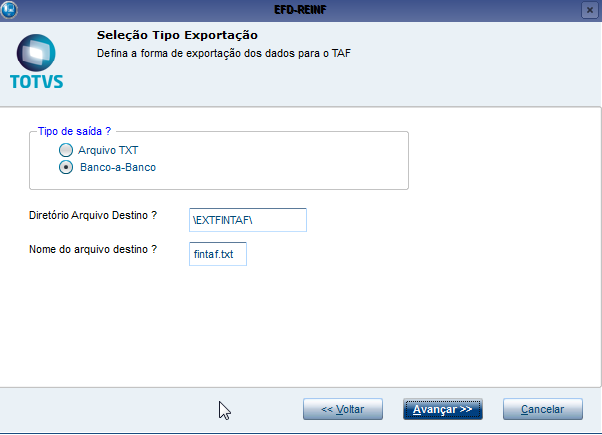Click the window icon in title bar
Image resolution: width=602 pixels, height=435 pixels.
click(x=10, y=8)
